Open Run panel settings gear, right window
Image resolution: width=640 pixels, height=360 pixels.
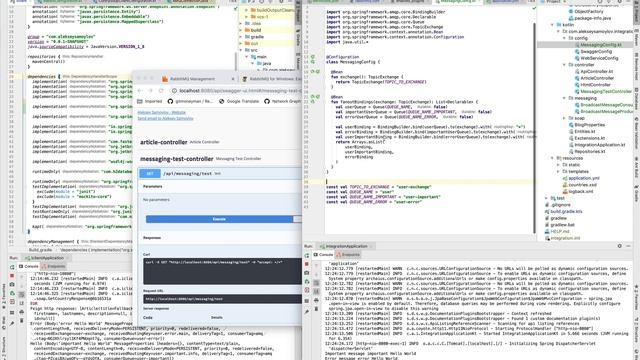(x=620, y=246)
